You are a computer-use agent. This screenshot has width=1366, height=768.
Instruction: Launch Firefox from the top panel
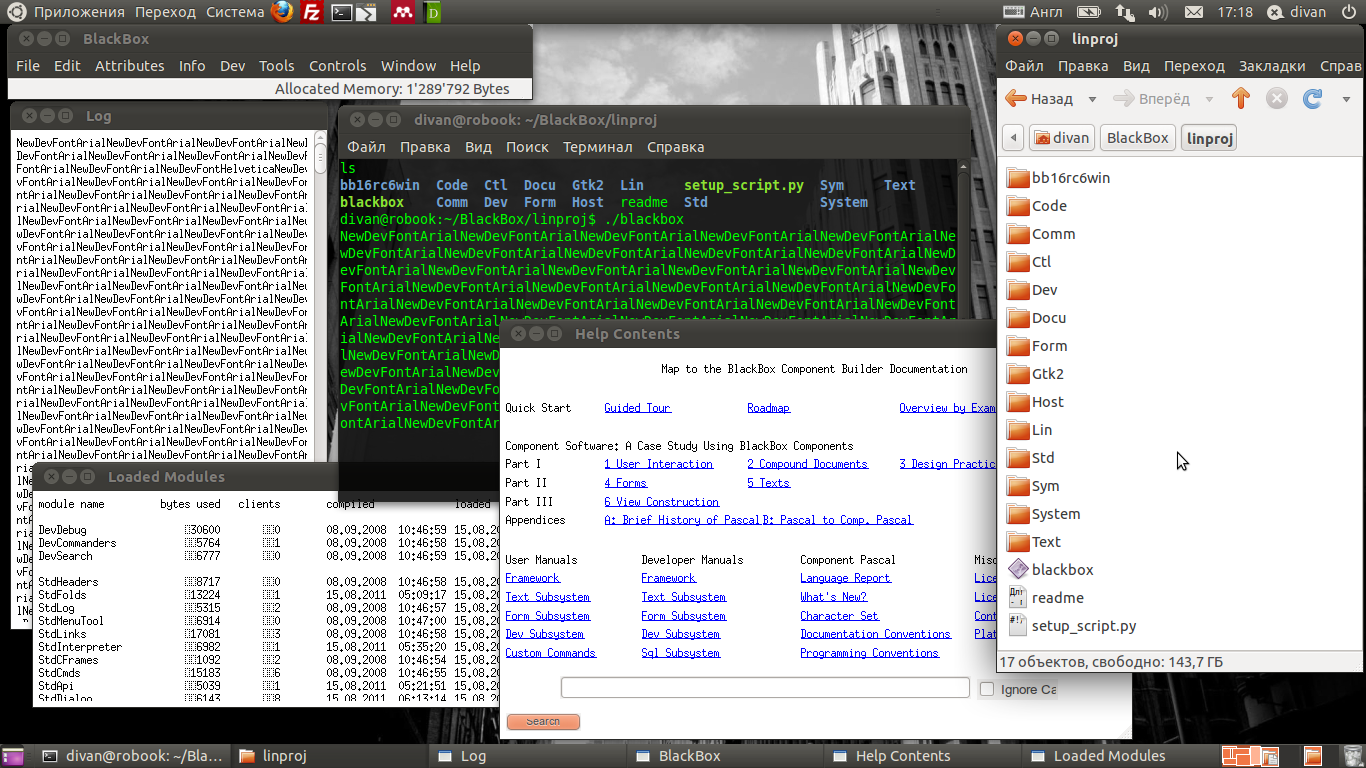[x=283, y=12]
